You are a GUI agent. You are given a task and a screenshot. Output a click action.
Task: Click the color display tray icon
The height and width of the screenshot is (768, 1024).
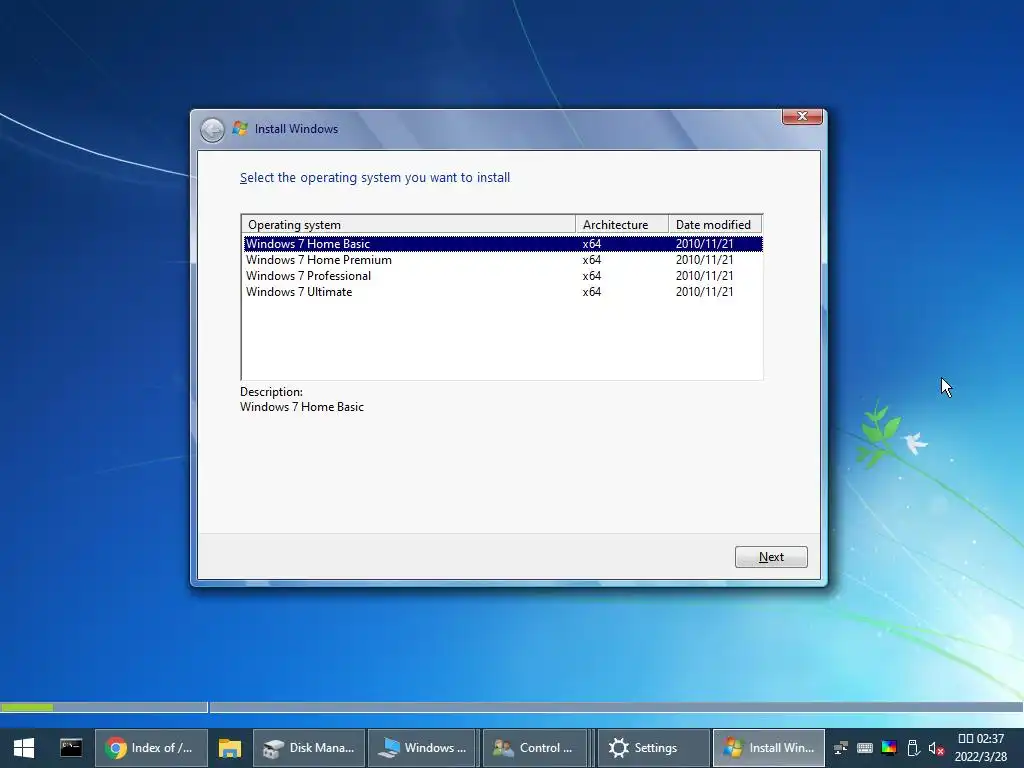[889, 748]
